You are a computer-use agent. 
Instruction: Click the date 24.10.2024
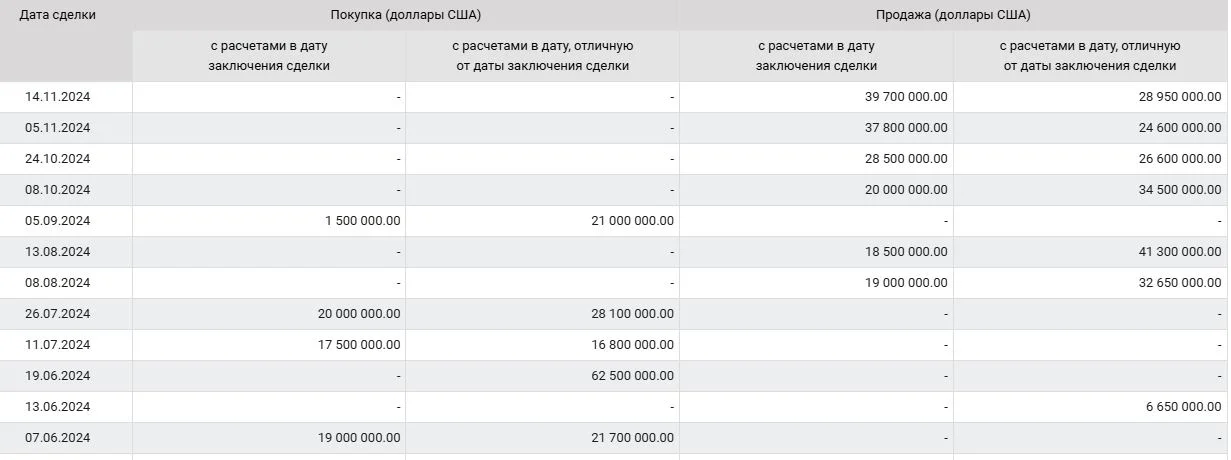coord(58,159)
